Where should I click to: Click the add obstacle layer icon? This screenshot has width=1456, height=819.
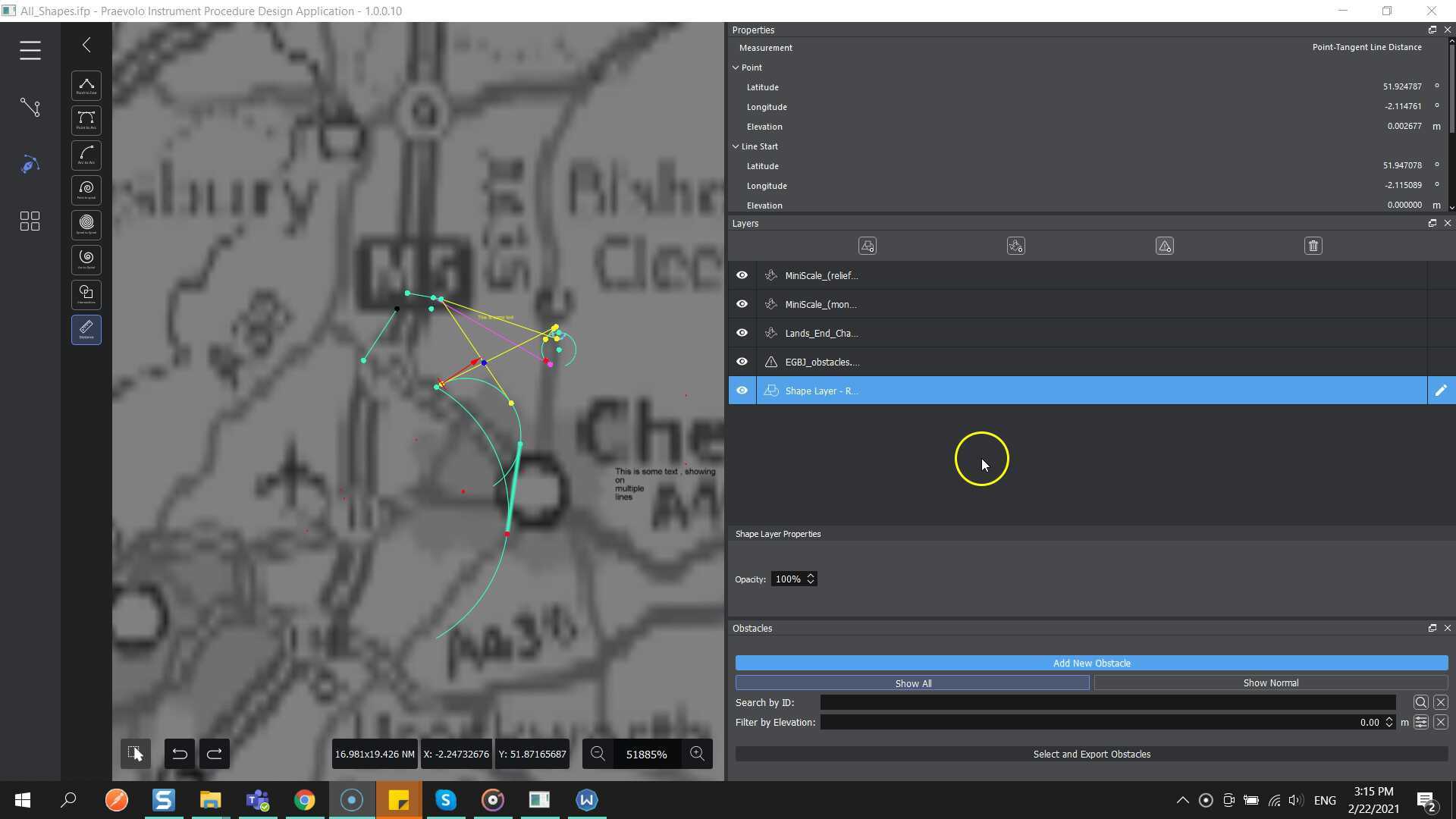tap(1165, 246)
